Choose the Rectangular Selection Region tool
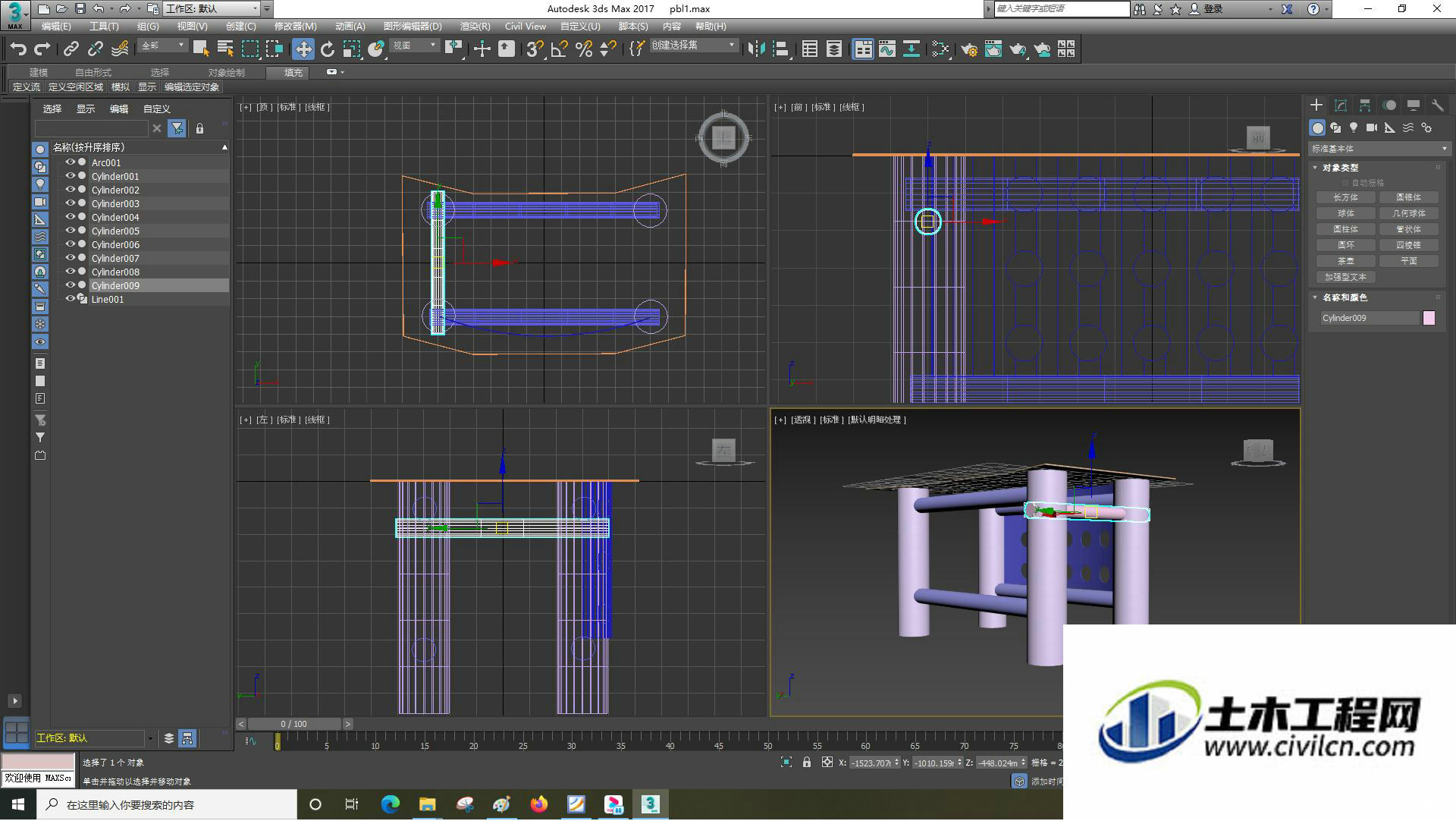Screen dimensions: 1456x821 pyautogui.click(x=249, y=49)
